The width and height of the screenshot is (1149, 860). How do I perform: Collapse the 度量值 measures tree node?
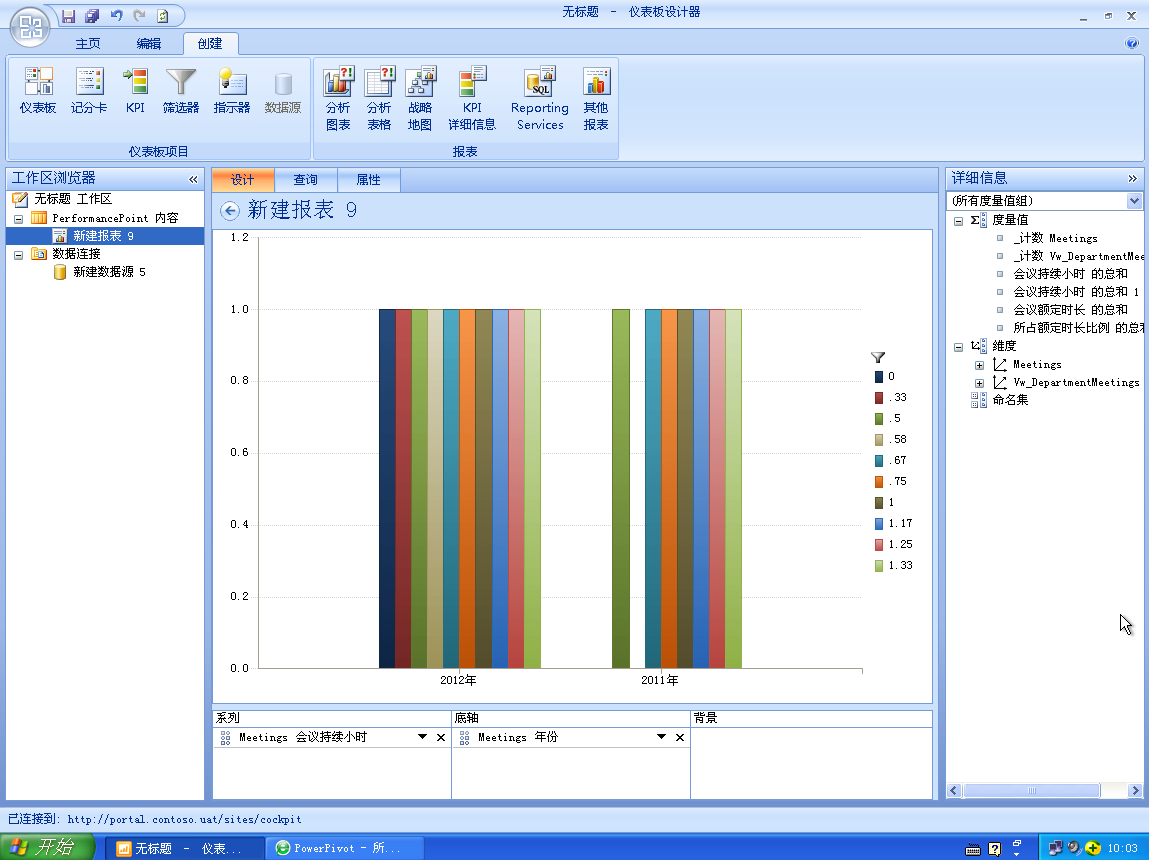[x=959, y=220]
